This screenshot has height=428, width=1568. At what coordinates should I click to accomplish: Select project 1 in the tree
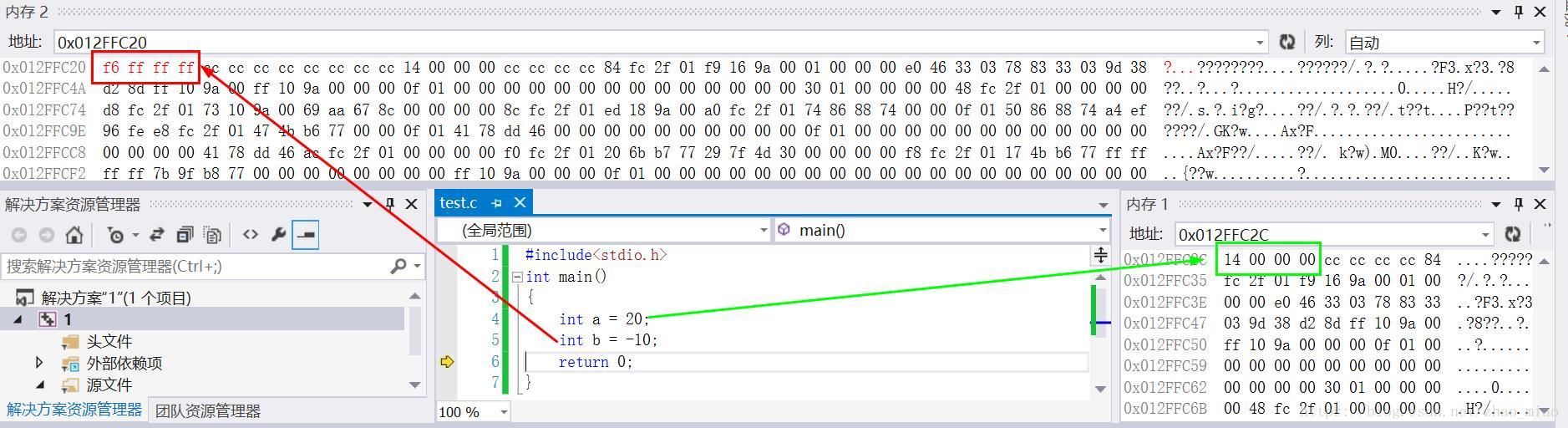click(68, 319)
